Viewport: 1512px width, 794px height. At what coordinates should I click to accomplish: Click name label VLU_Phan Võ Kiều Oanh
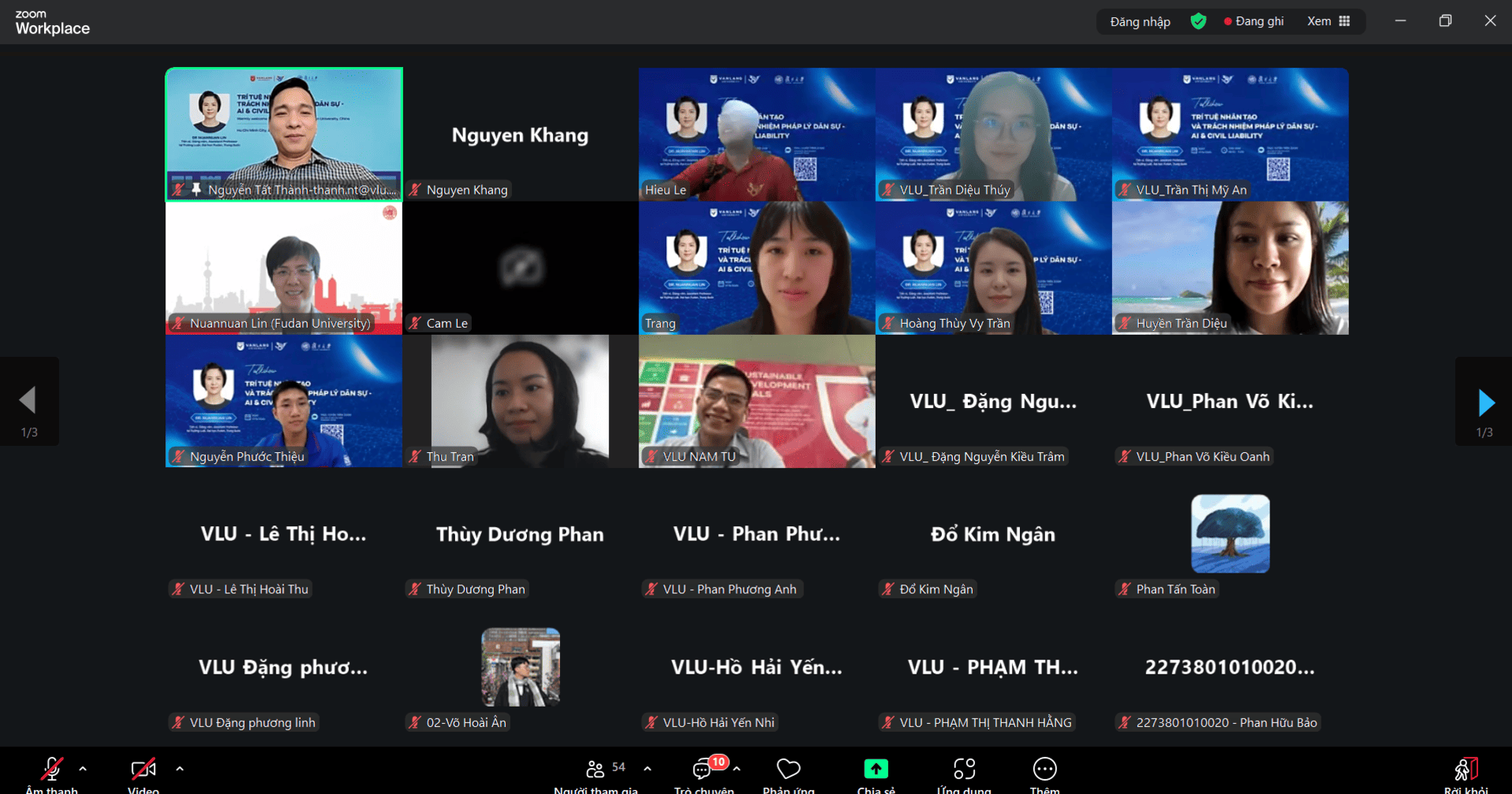point(1203,456)
